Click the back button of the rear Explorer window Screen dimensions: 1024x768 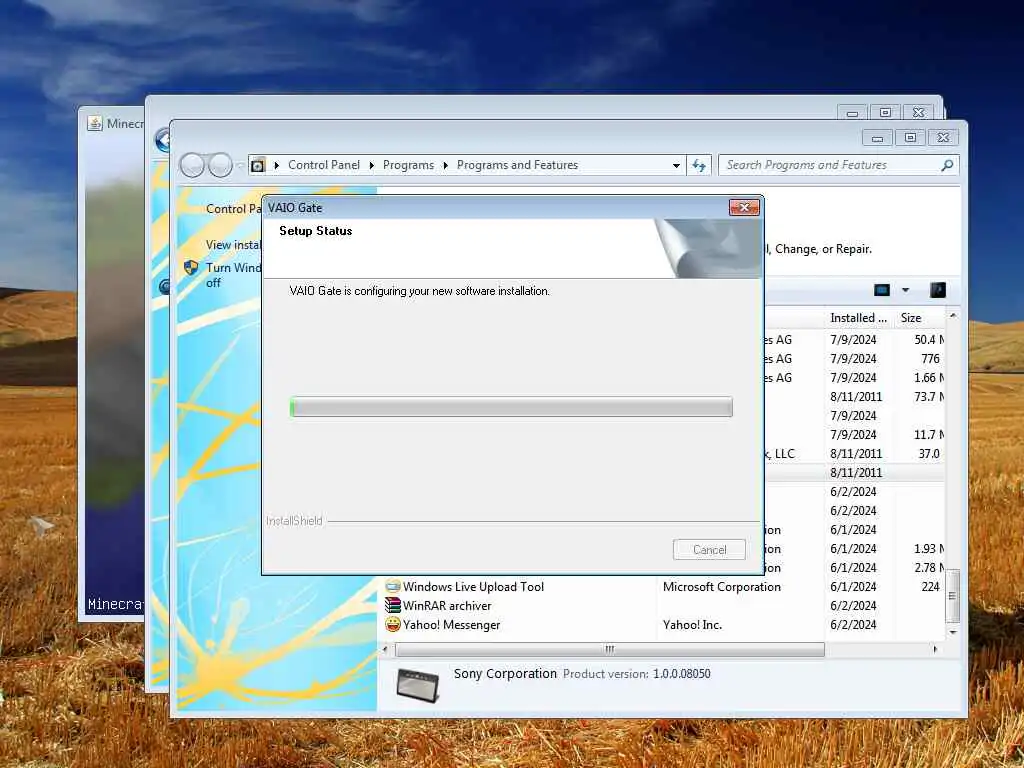[x=161, y=140]
